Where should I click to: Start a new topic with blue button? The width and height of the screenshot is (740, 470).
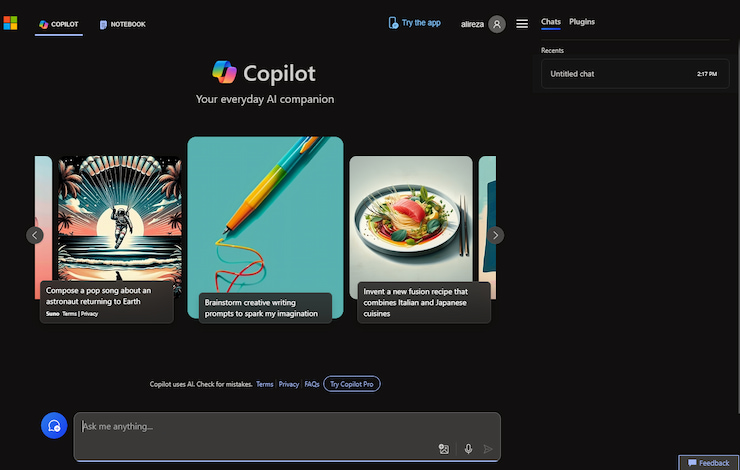(x=54, y=426)
